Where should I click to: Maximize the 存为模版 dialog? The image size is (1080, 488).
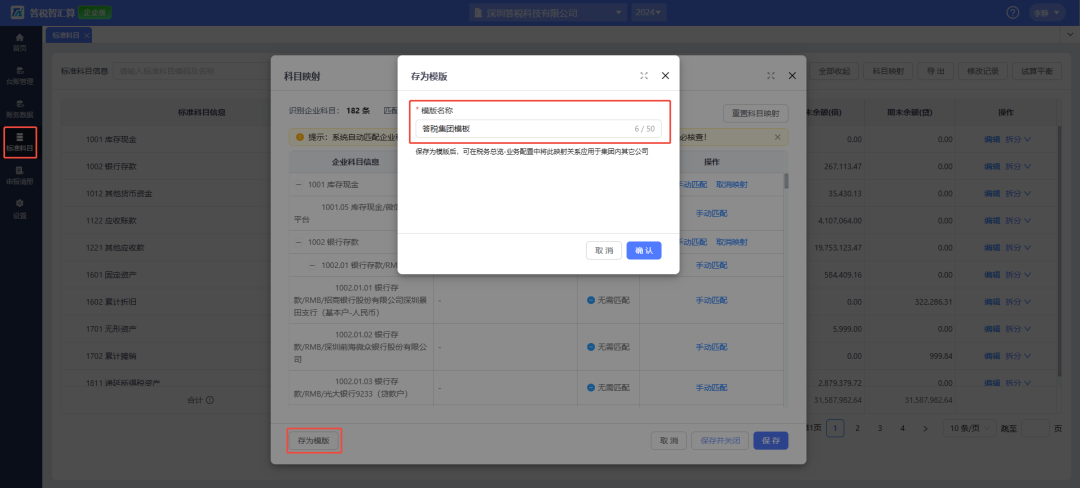coord(644,76)
